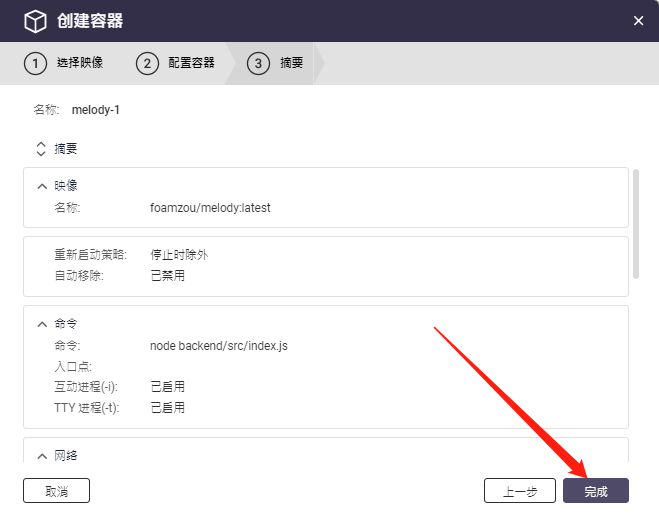Click the step 3 number circle
Viewport: 659px width, 517px height.
pos(259,64)
